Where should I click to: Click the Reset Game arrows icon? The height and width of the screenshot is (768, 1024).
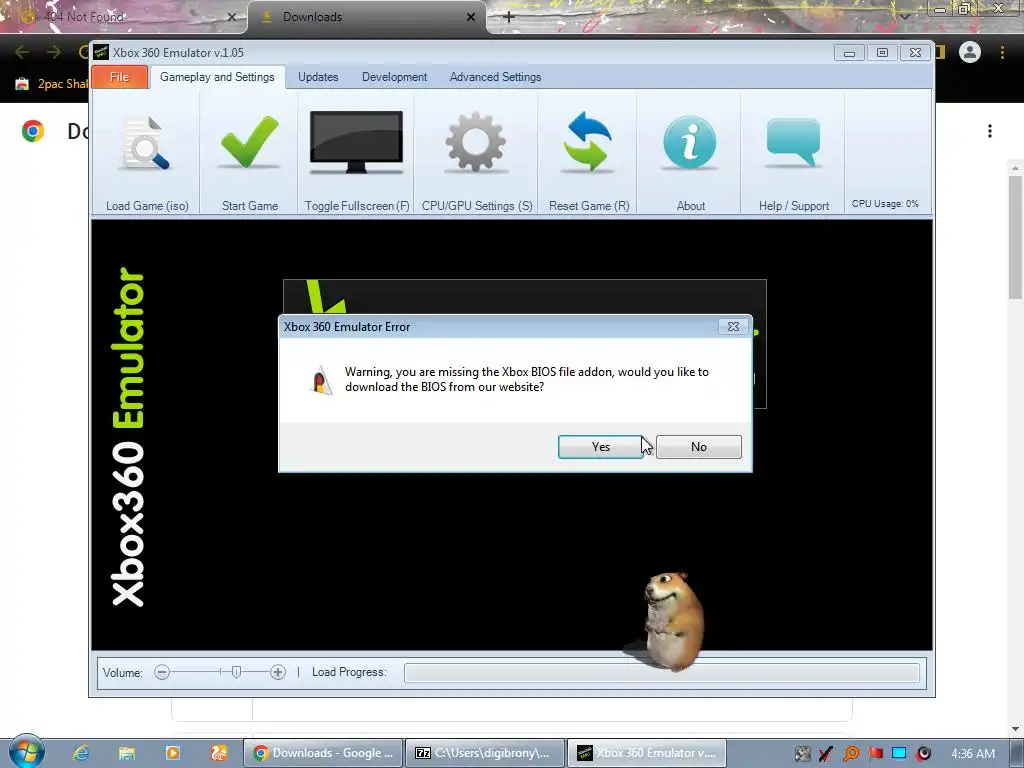coord(588,142)
